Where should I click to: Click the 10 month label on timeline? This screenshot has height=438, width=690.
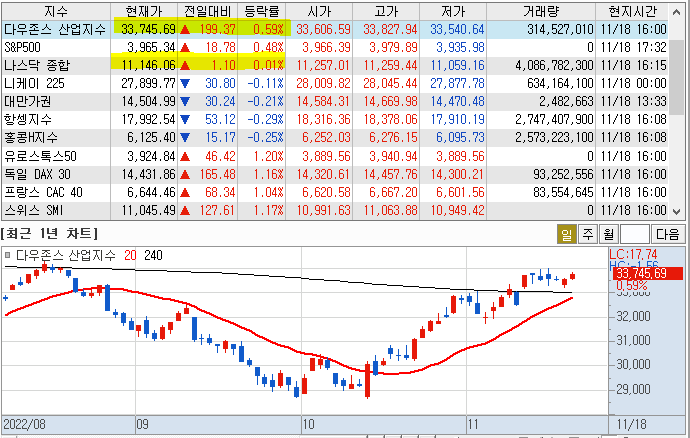308,425
